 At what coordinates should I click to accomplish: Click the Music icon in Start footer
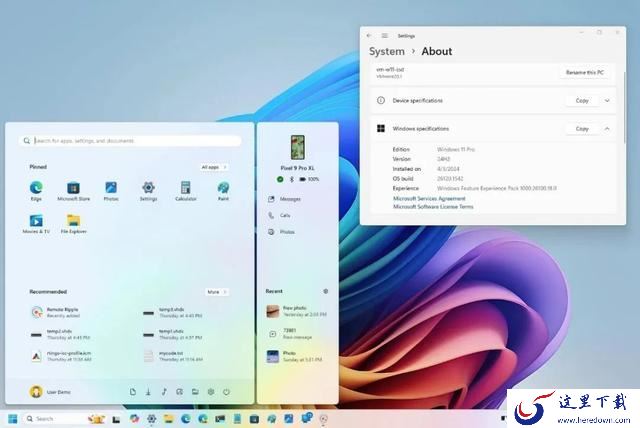point(164,392)
